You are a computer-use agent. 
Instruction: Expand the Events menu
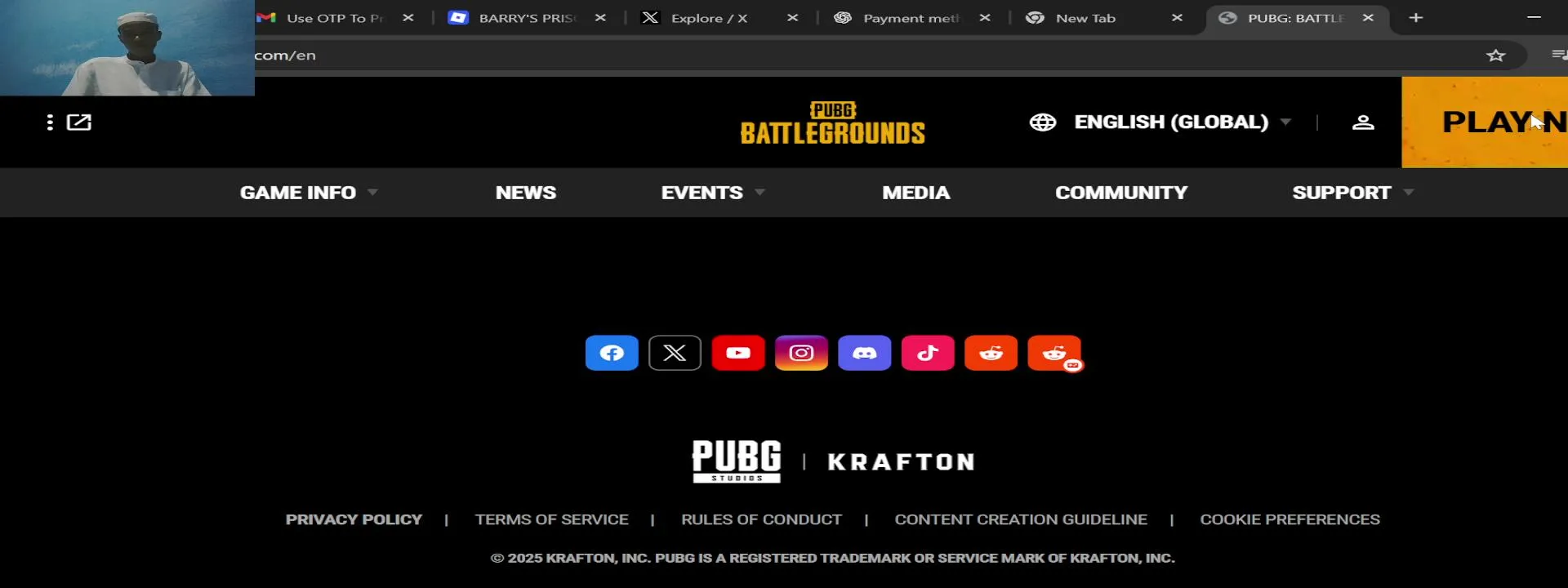click(x=712, y=193)
